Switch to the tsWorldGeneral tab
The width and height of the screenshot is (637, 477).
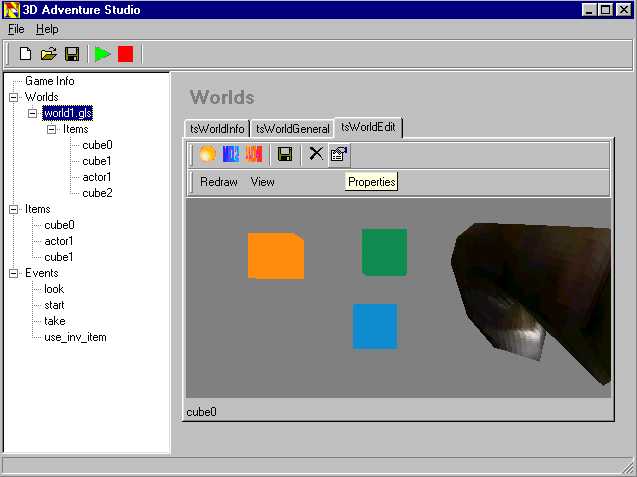click(x=292, y=129)
